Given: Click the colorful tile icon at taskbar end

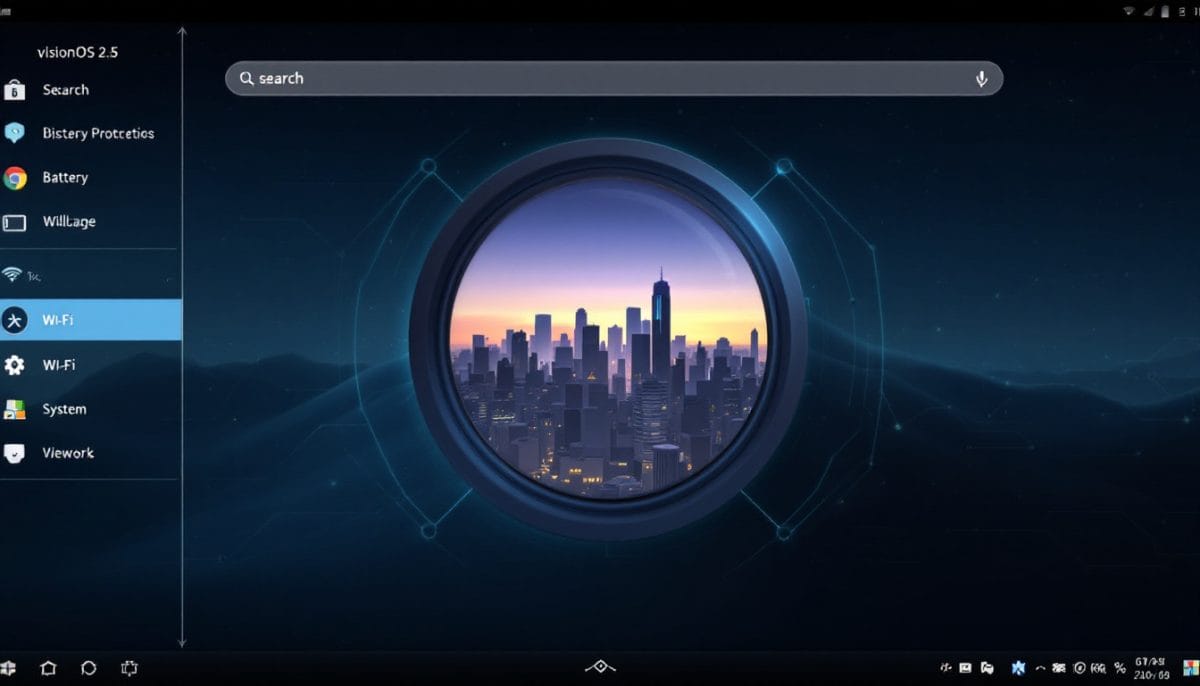Looking at the screenshot, I should click(x=1189, y=668).
